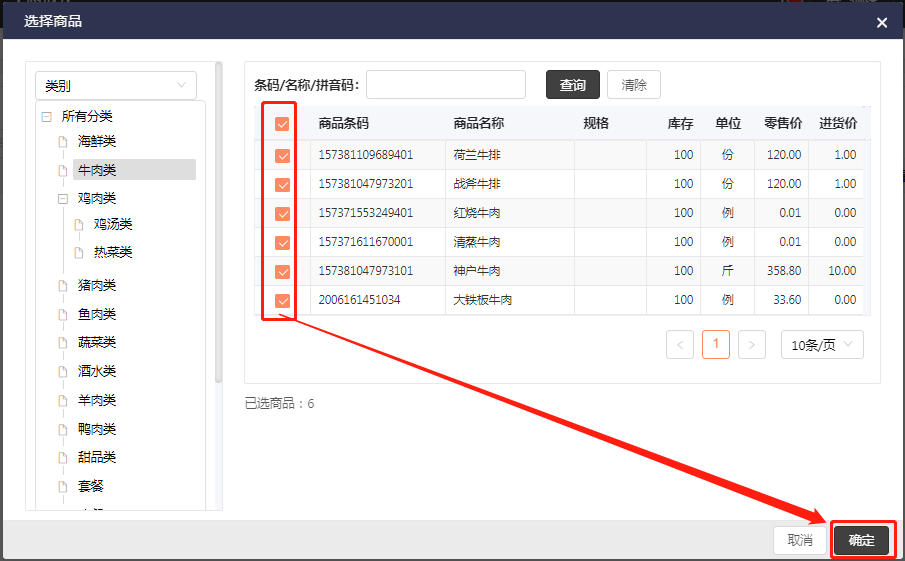The height and width of the screenshot is (561, 905).
Task: Open the 10条/页 page size dropdown
Action: [821, 345]
